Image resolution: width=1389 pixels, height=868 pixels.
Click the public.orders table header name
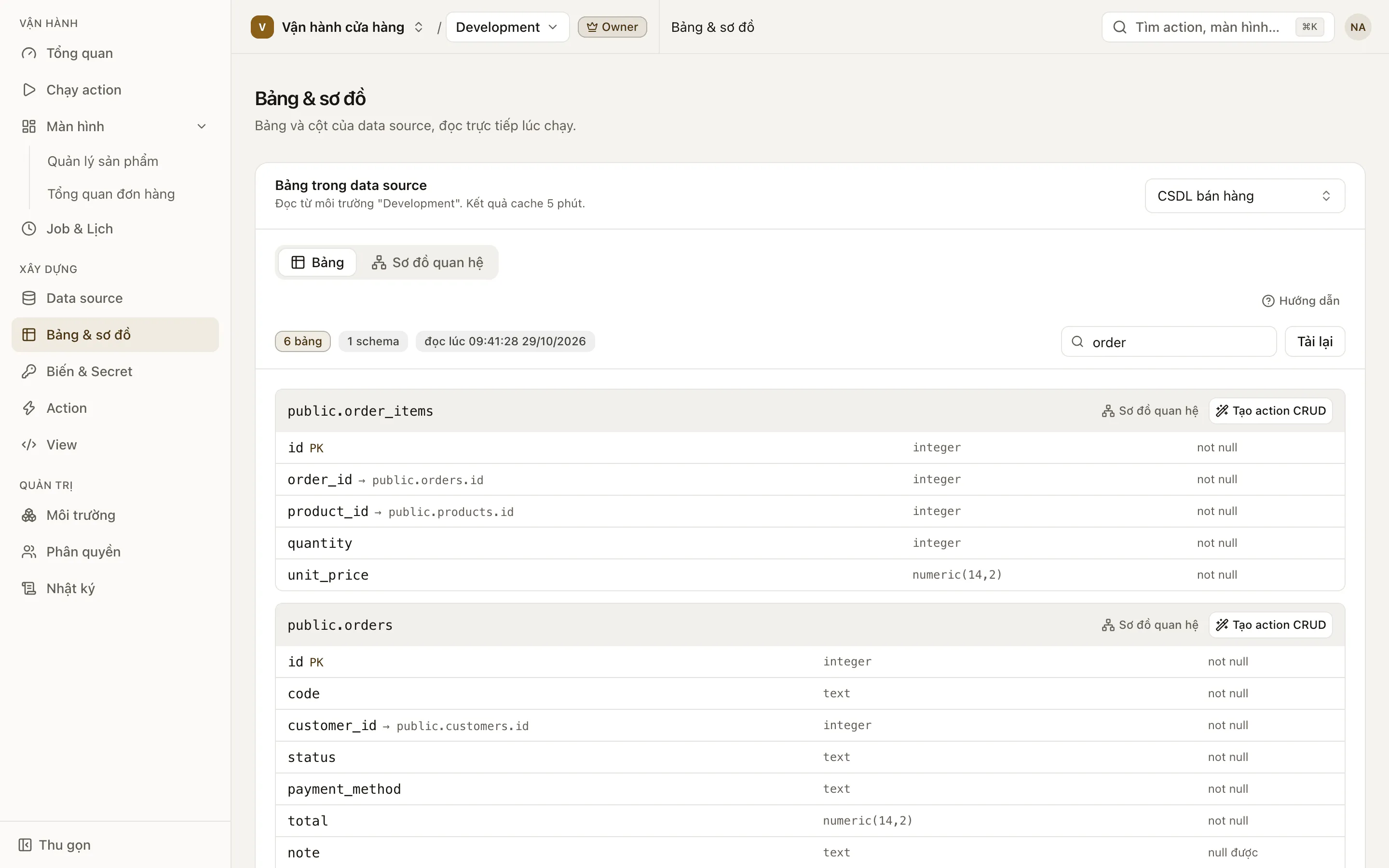coord(340,625)
